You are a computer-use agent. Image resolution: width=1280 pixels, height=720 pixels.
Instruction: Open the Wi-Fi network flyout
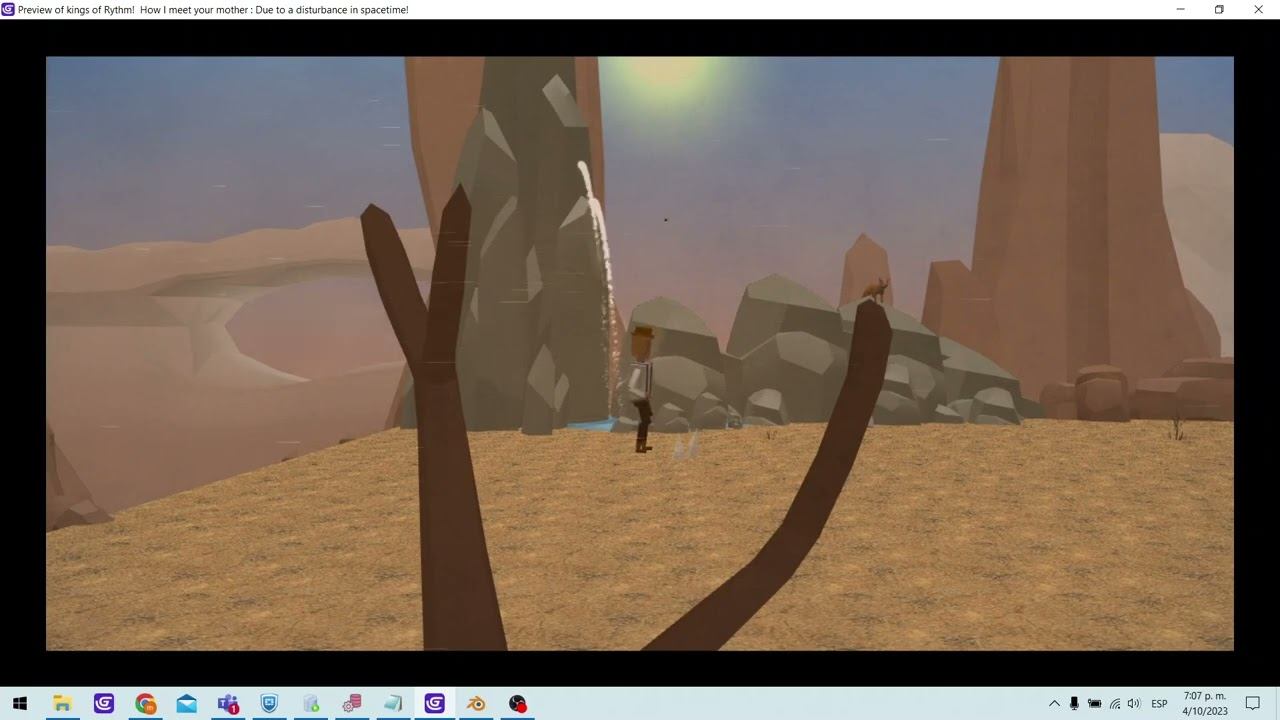(1115, 703)
